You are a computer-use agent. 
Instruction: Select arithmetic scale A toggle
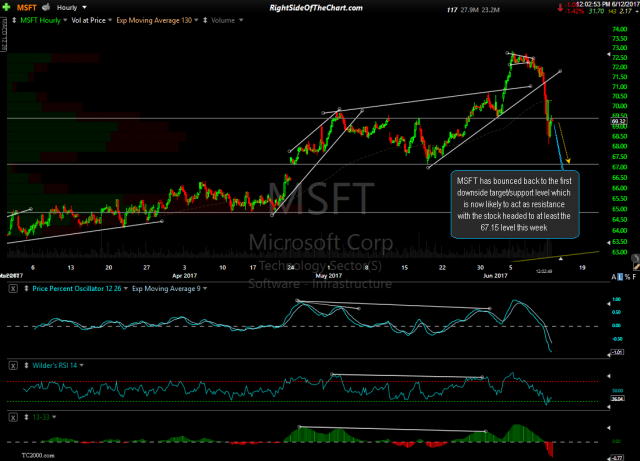613,277
